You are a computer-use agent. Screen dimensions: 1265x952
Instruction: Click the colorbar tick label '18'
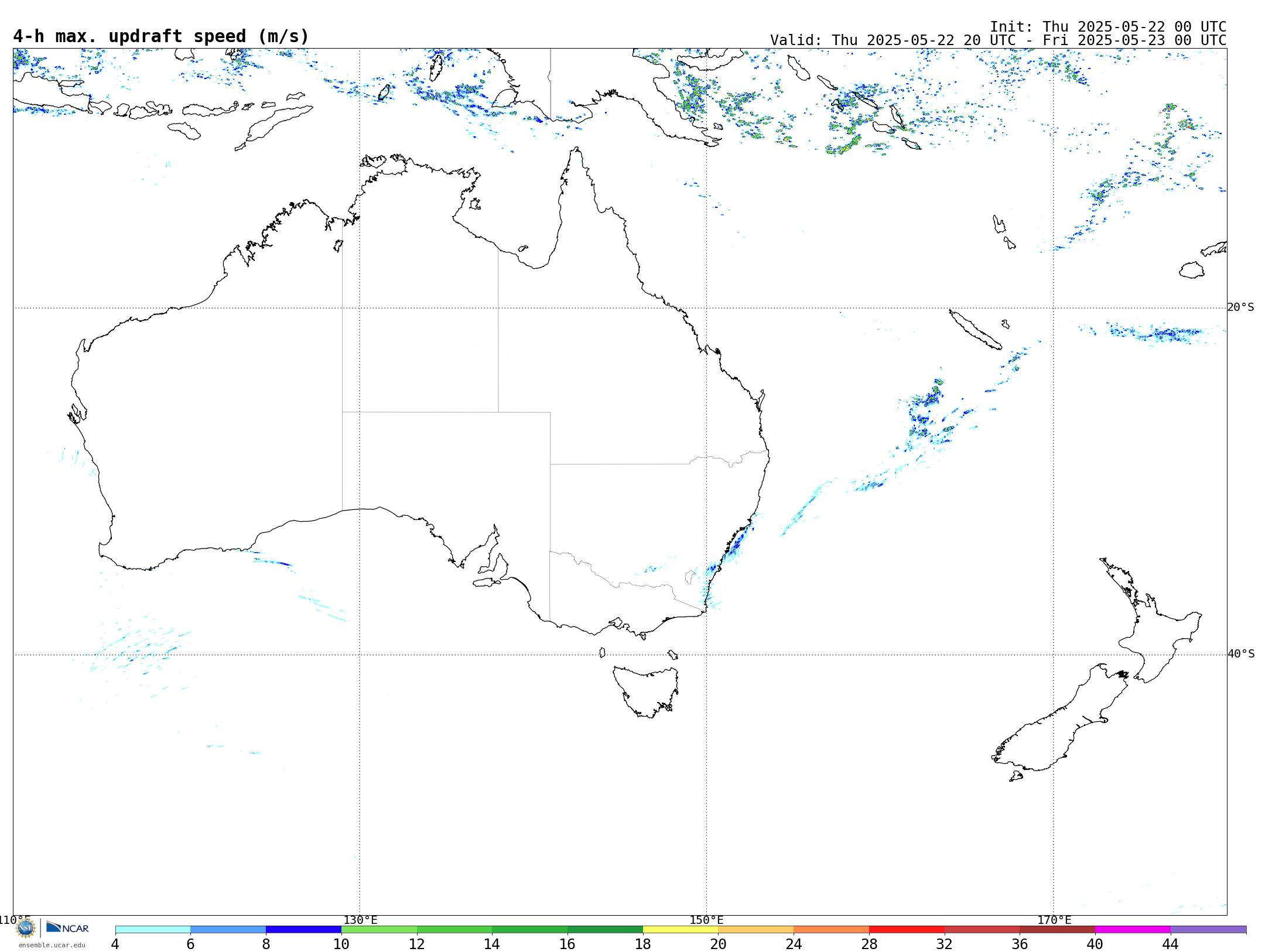point(643,944)
